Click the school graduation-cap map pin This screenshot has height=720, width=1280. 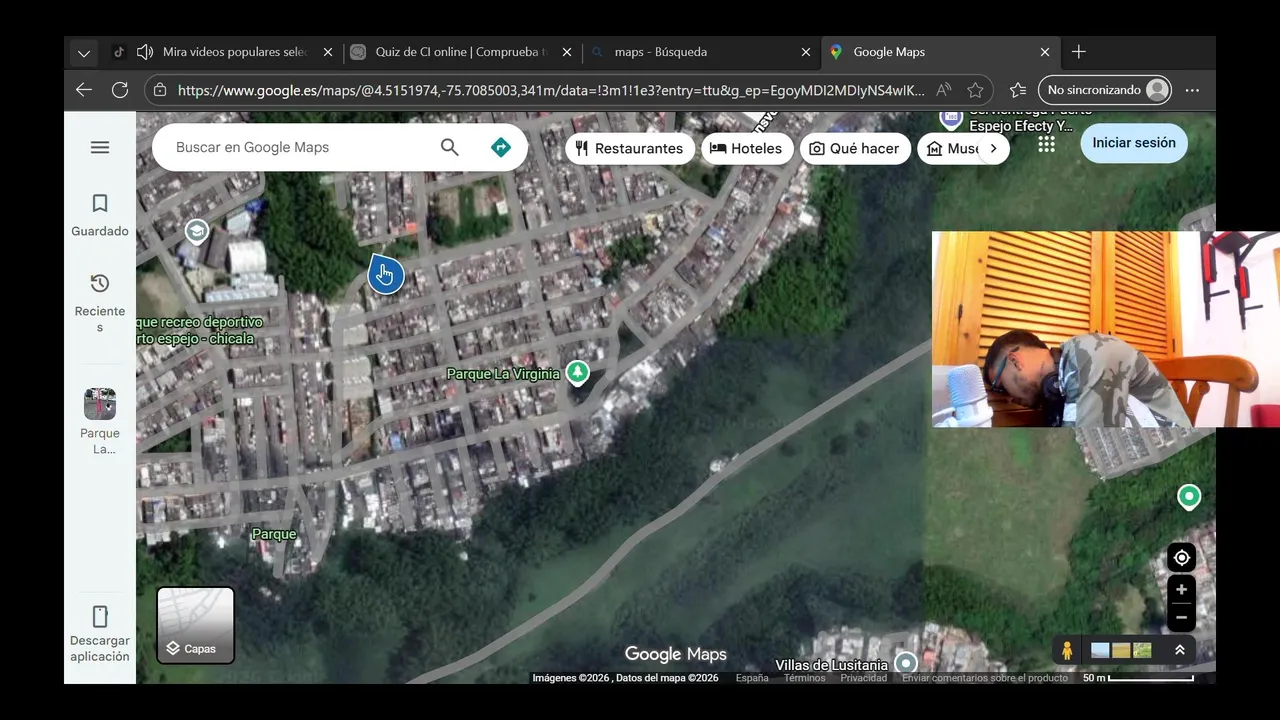point(197,231)
